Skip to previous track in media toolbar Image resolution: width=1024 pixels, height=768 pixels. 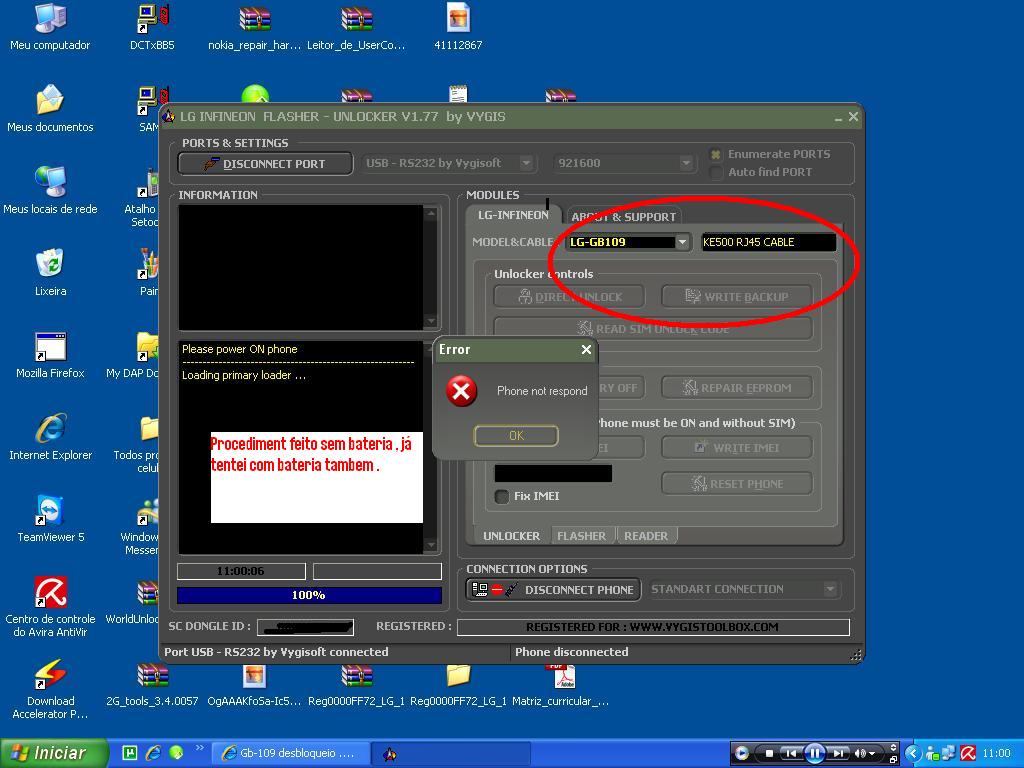[790, 753]
